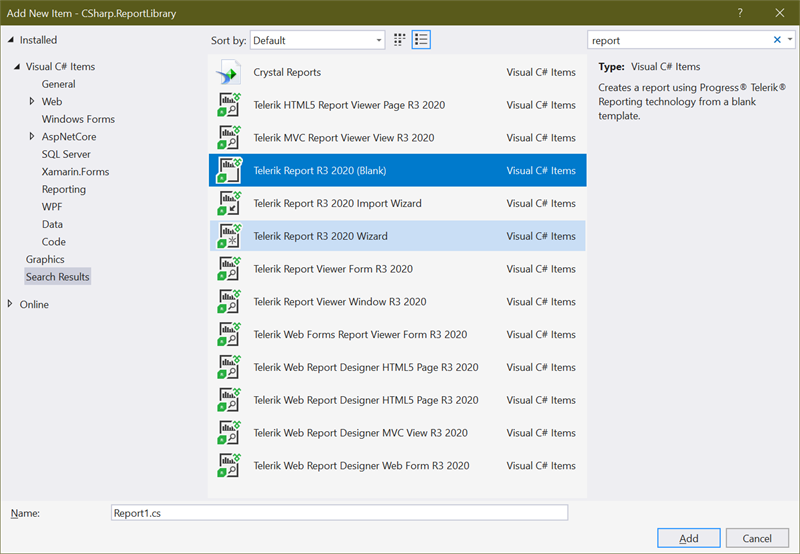This screenshot has width=800, height=554.
Task: Expand the Online section
Action: pyautogui.click(x=10, y=304)
